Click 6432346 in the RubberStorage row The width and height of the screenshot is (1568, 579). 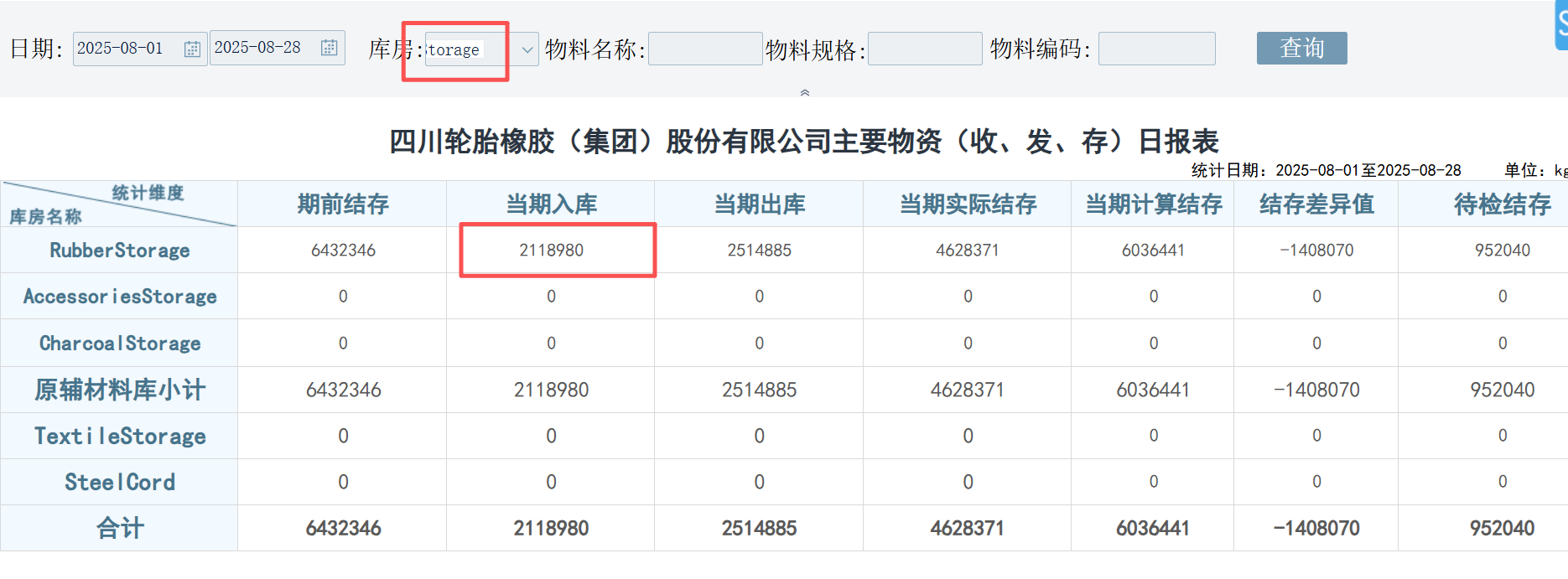pos(343,251)
